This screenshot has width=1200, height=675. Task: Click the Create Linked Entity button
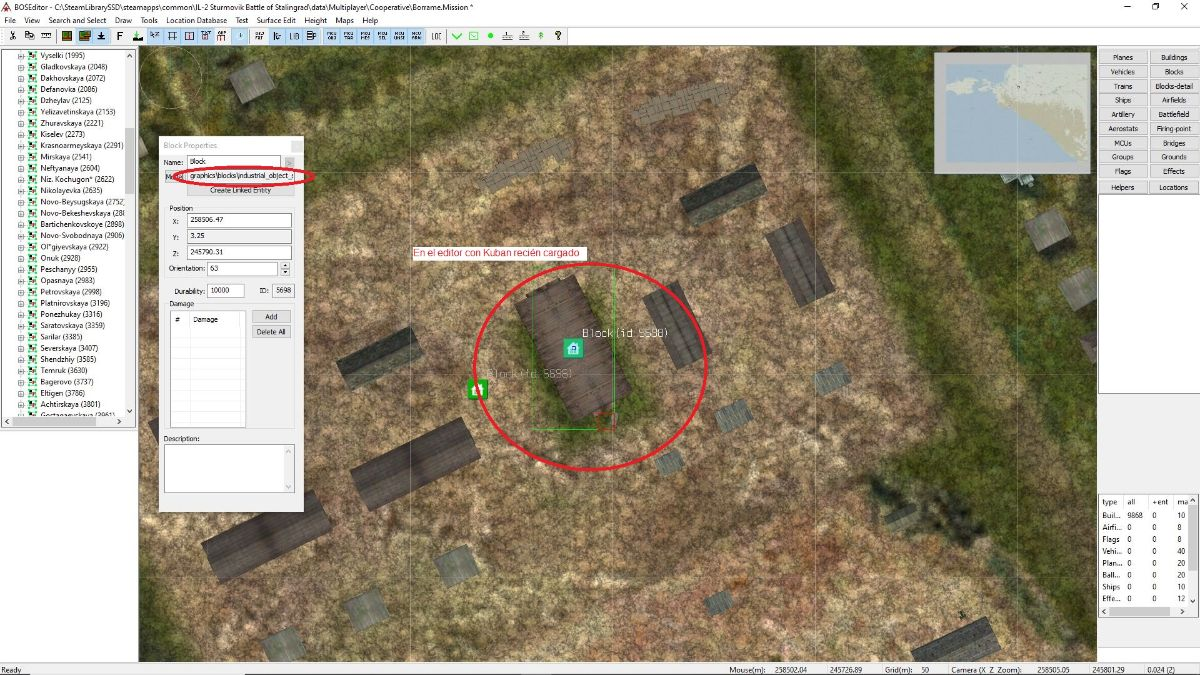[240, 190]
